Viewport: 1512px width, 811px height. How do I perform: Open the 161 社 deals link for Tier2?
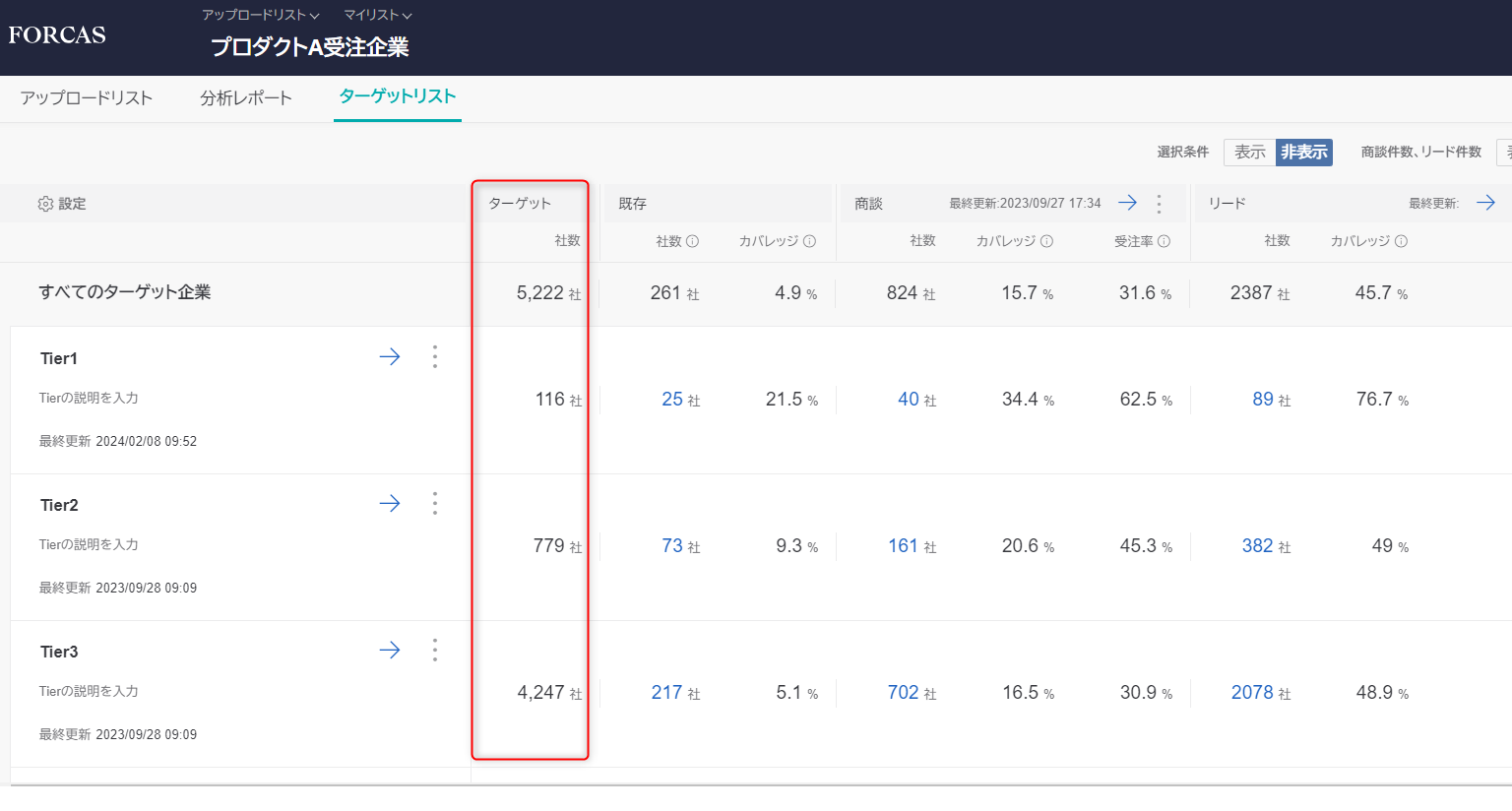tap(903, 546)
